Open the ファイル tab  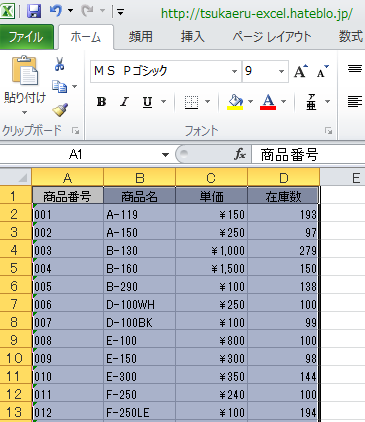pyautogui.click(x=26, y=37)
